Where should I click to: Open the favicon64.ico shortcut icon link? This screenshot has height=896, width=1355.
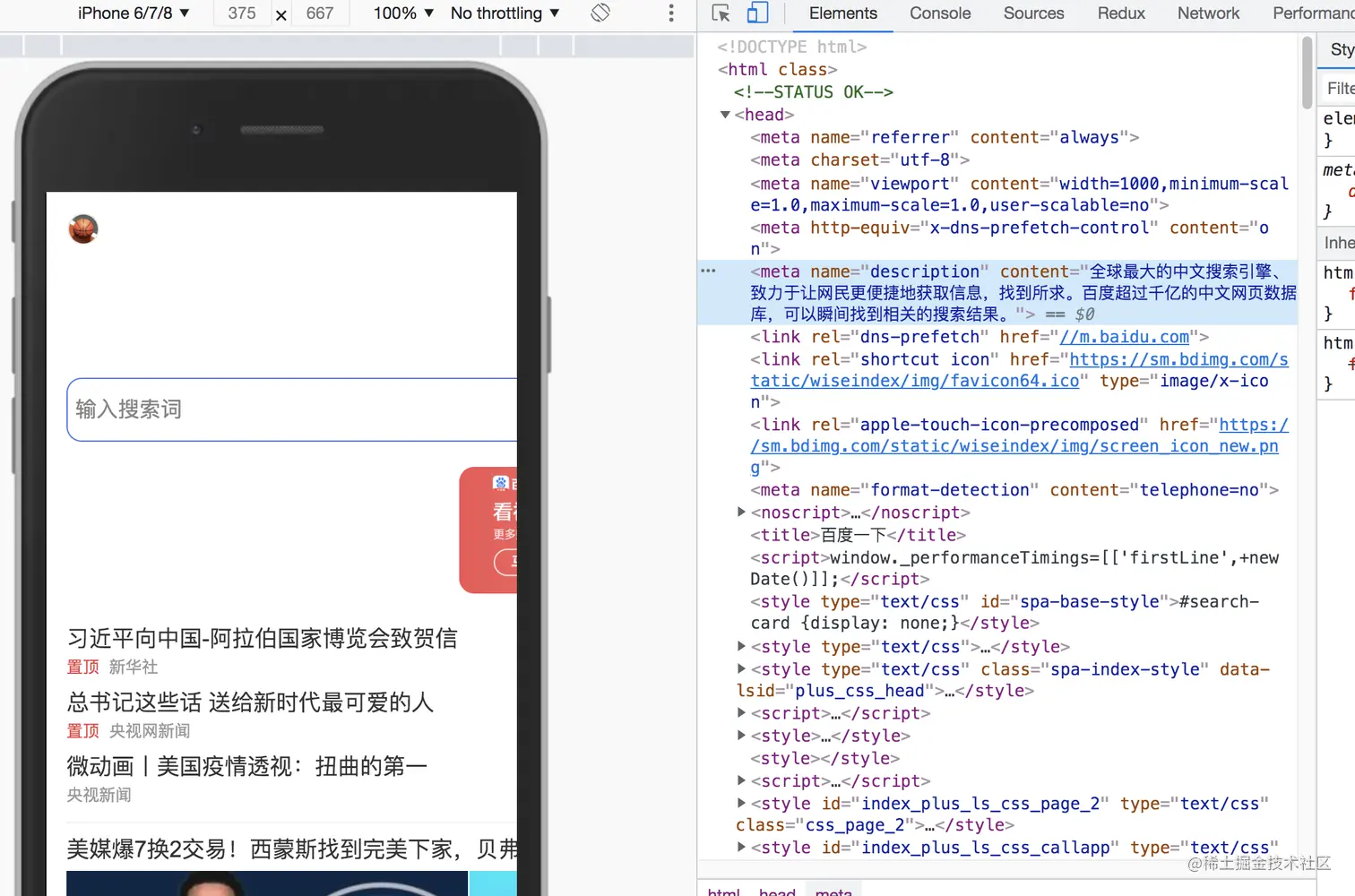pos(1020,370)
